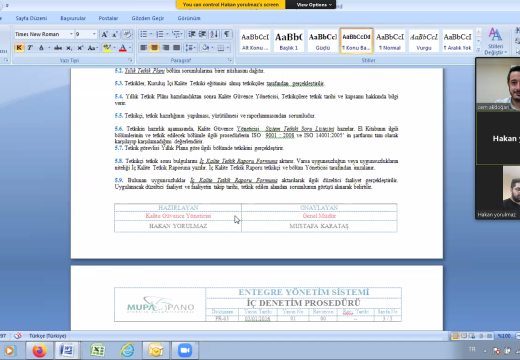520x360 pixels.
Task: Select Konu Başlığı style
Action: (x=356, y=41)
